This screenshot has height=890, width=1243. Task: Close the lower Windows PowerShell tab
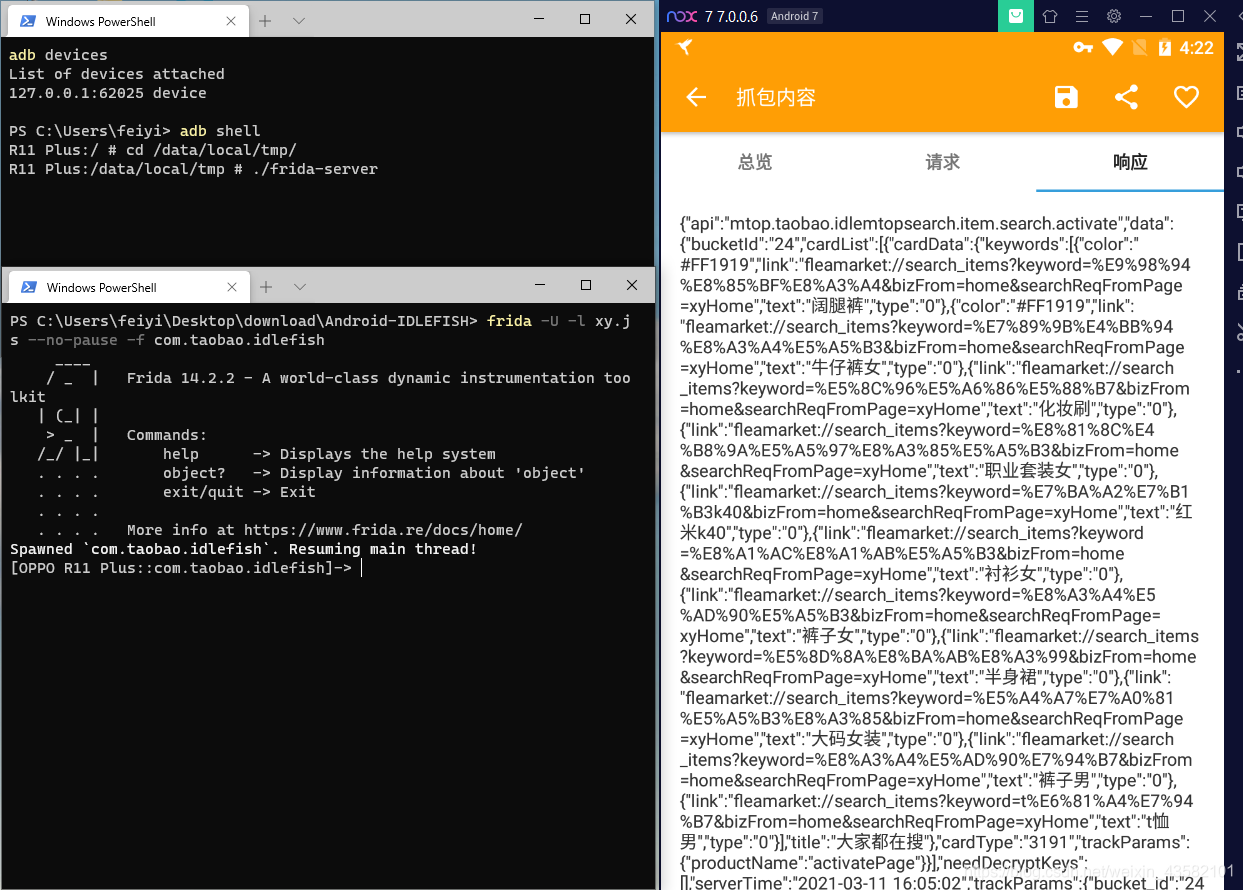point(231,288)
